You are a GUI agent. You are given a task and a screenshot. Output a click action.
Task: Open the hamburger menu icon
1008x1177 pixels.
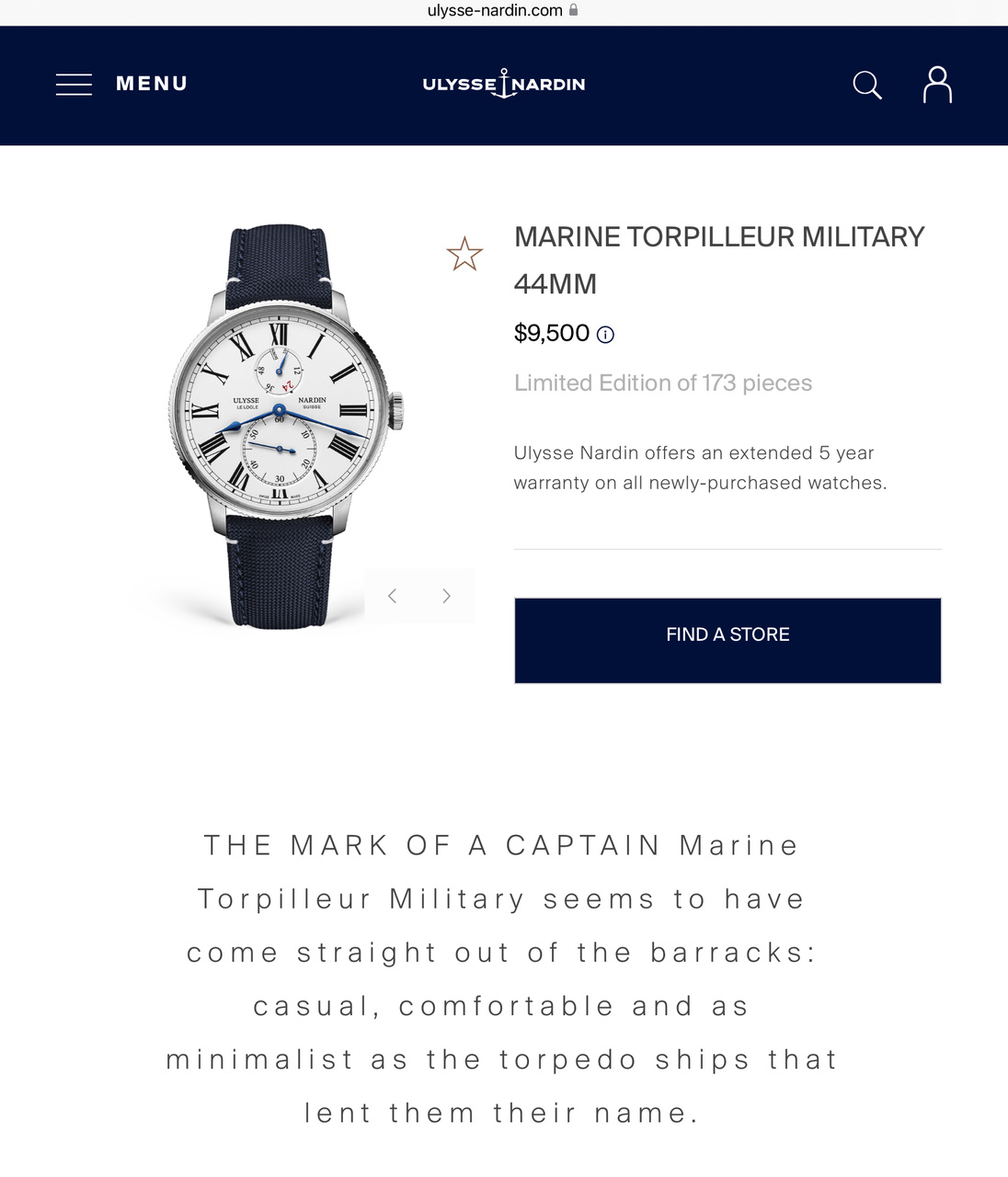click(74, 85)
